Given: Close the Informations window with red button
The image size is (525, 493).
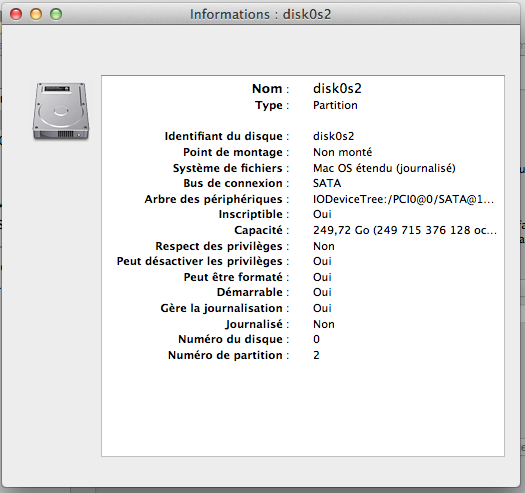Looking at the screenshot, I should (x=16, y=14).
